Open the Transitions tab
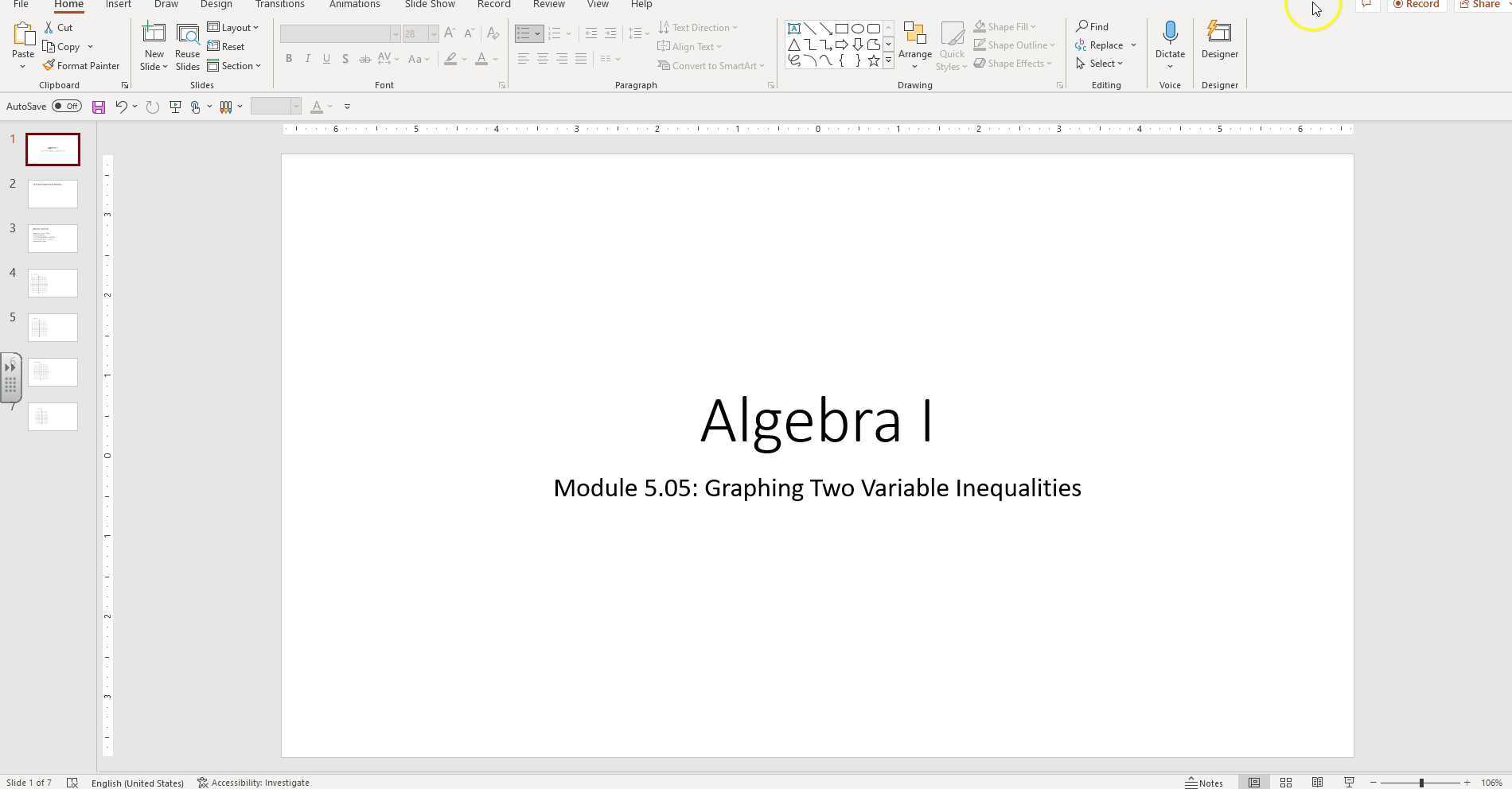This screenshot has width=1512, height=789. 279,5
